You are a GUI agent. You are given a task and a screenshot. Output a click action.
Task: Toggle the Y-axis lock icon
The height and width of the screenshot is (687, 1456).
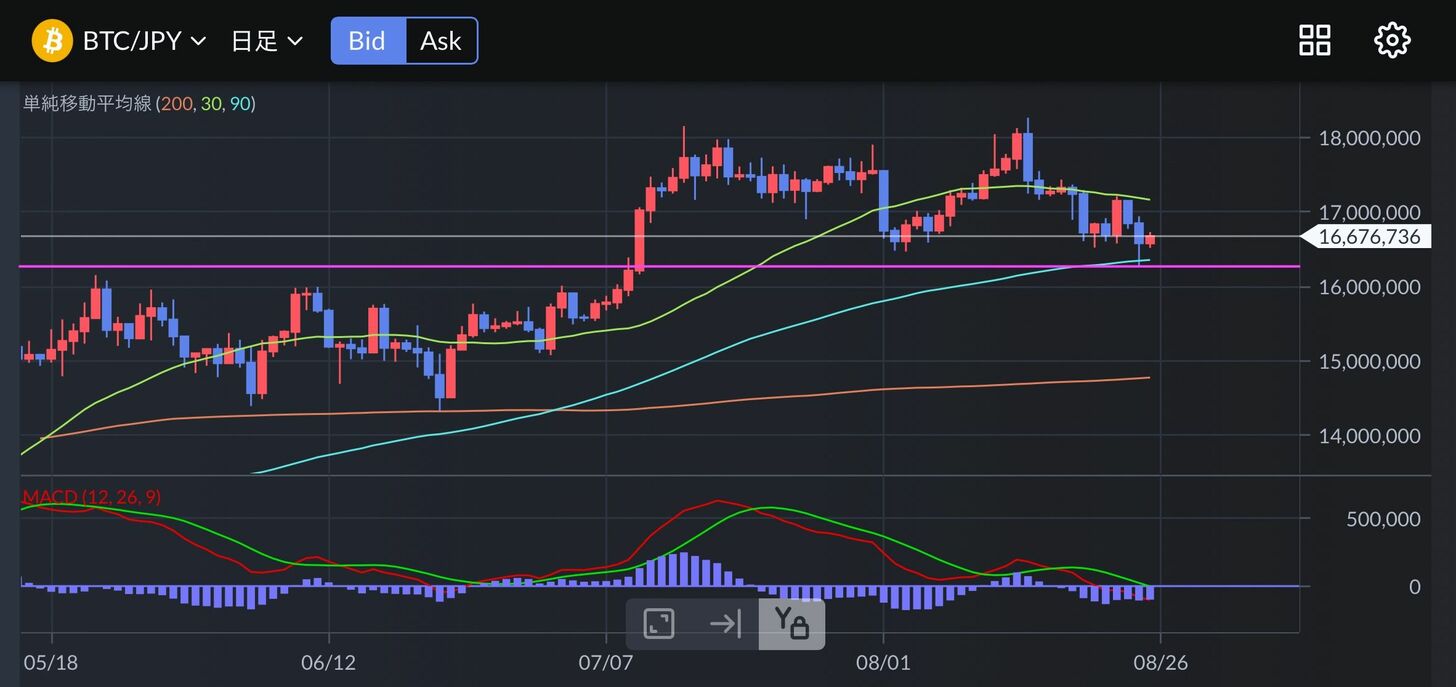pyautogui.click(x=791, y=624)
